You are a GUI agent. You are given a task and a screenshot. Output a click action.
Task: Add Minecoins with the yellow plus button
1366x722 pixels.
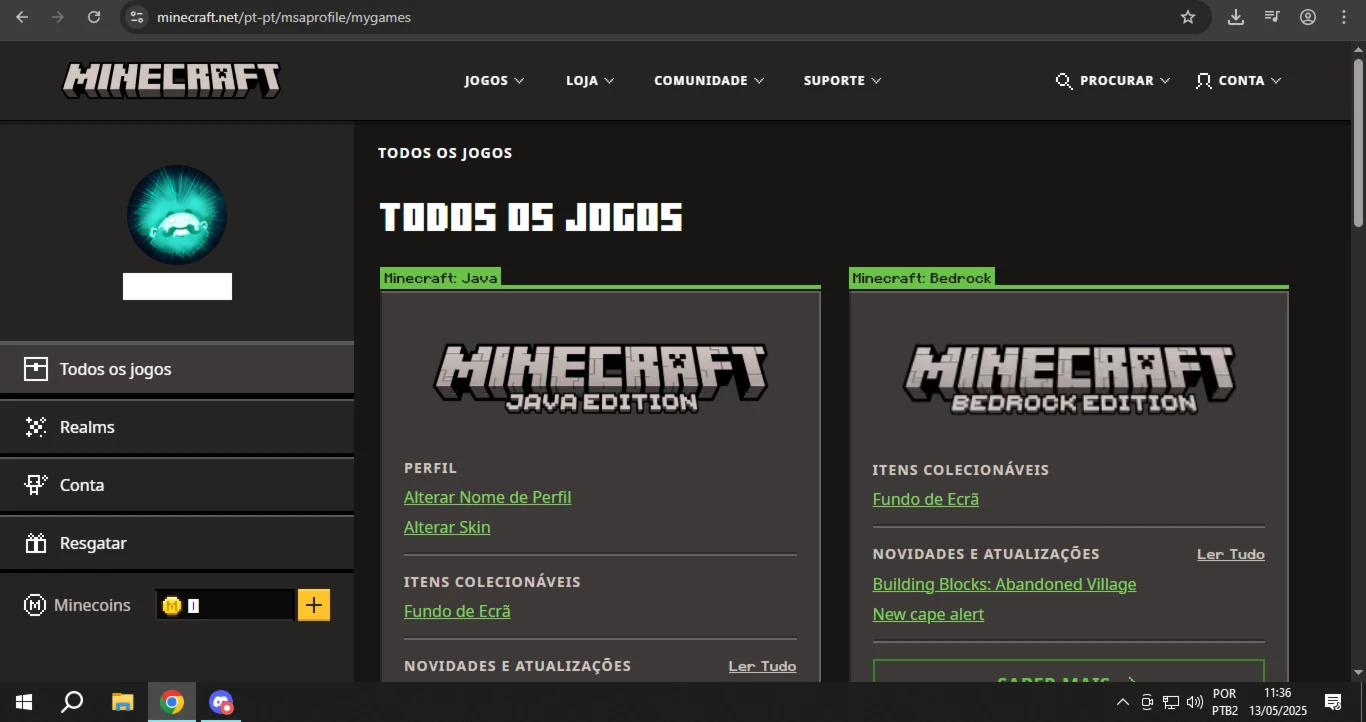coord(314,605)
